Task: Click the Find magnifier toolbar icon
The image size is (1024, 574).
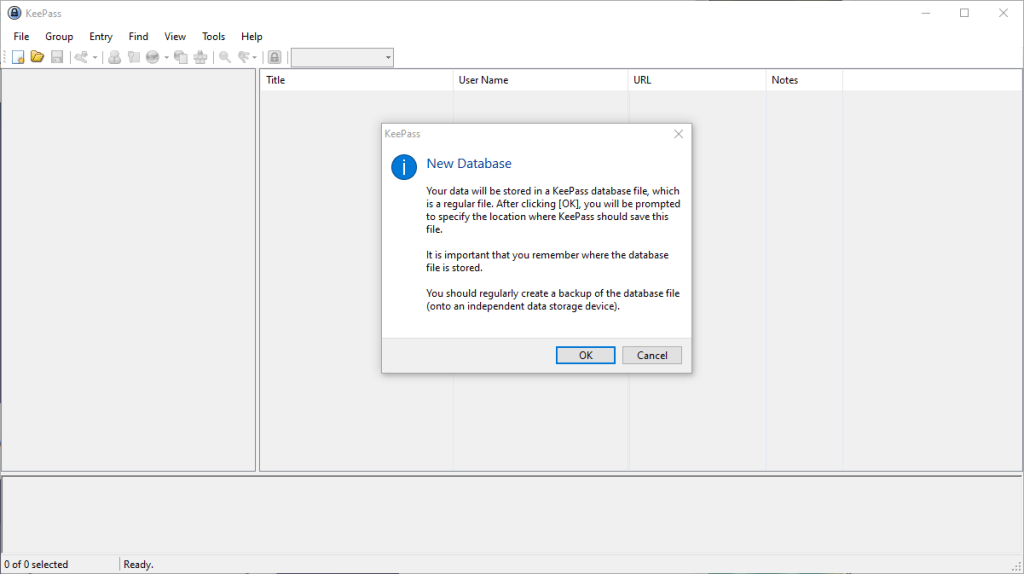Action: coord(225,57)
